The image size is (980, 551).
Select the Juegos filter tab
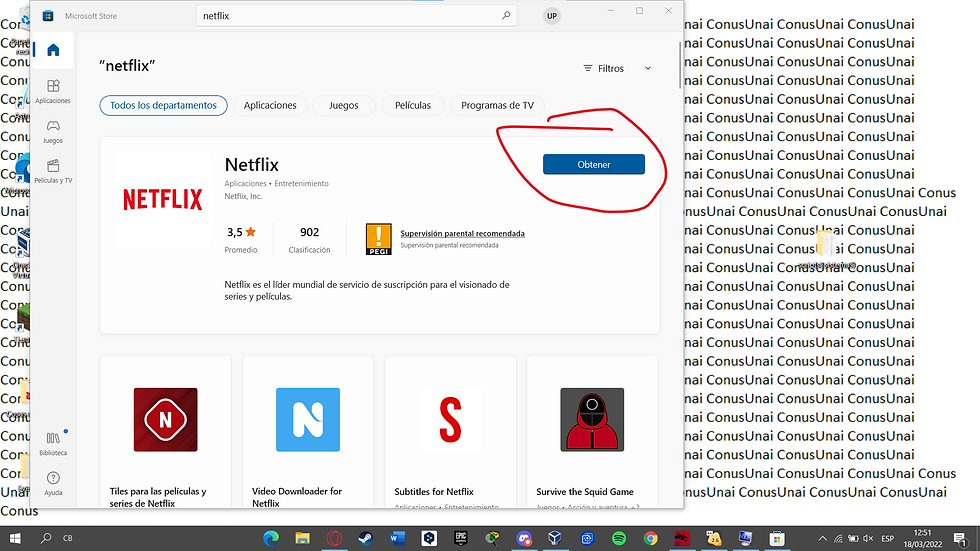click(344, 106)
